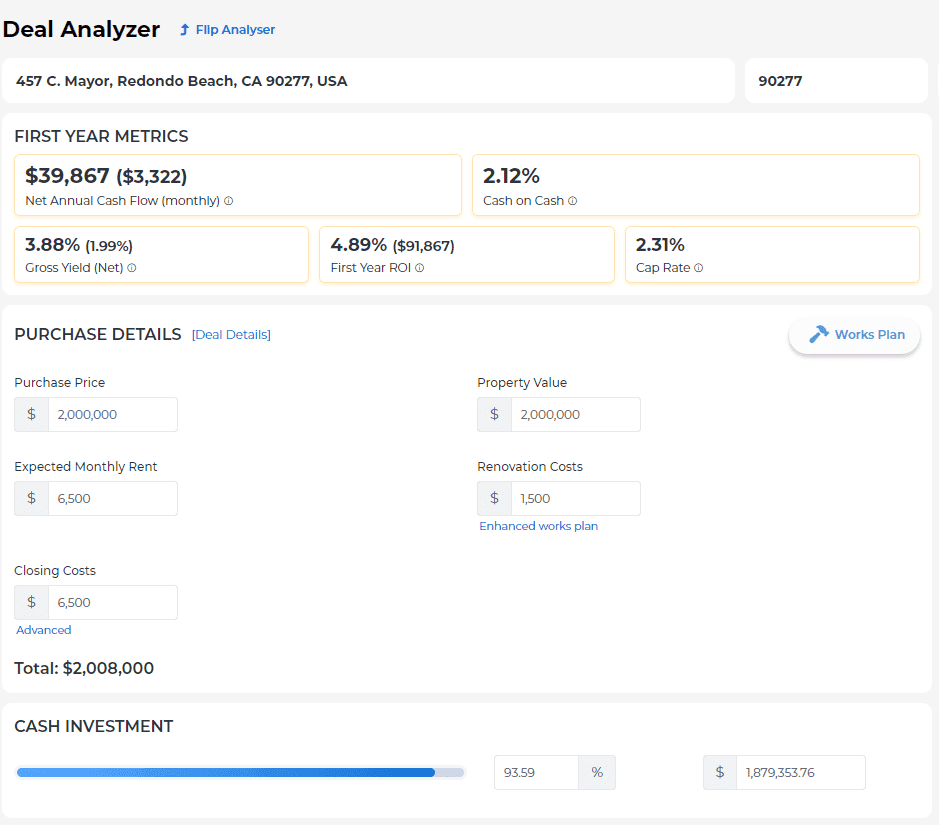
Task: Click the dollar sign beside 1,879,353.76
Action: [720, 772]
